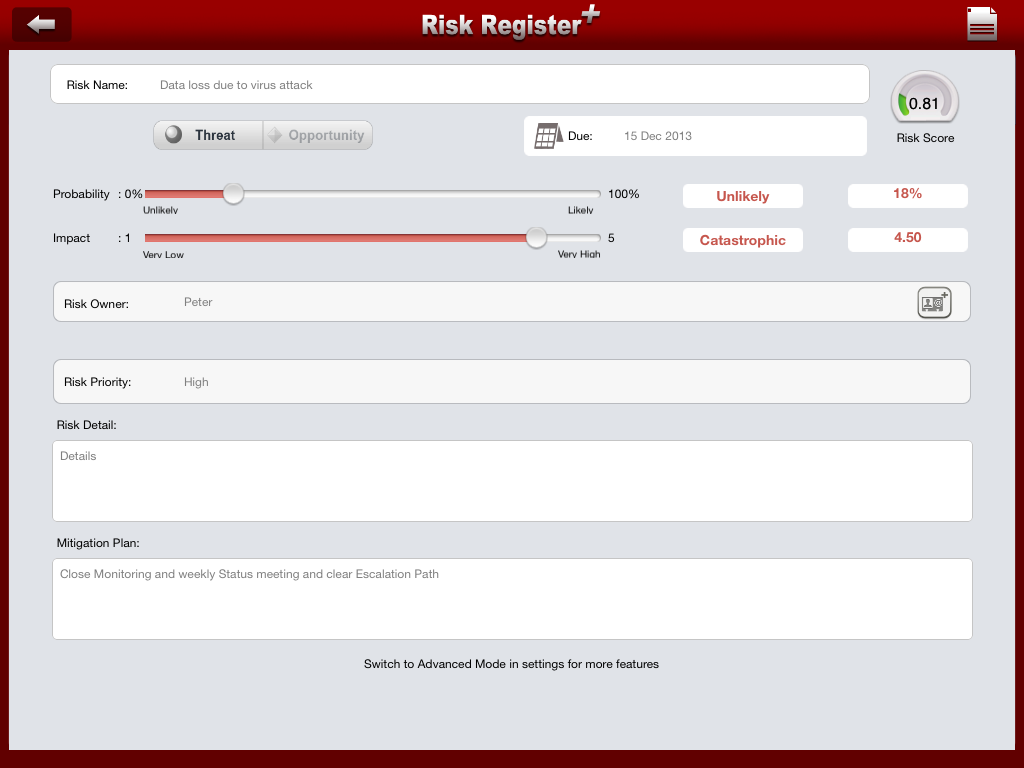The height and width of the screenshot is (768, 1024).
Task: Click the diamond icon on Opportunity
Action: 275,135
